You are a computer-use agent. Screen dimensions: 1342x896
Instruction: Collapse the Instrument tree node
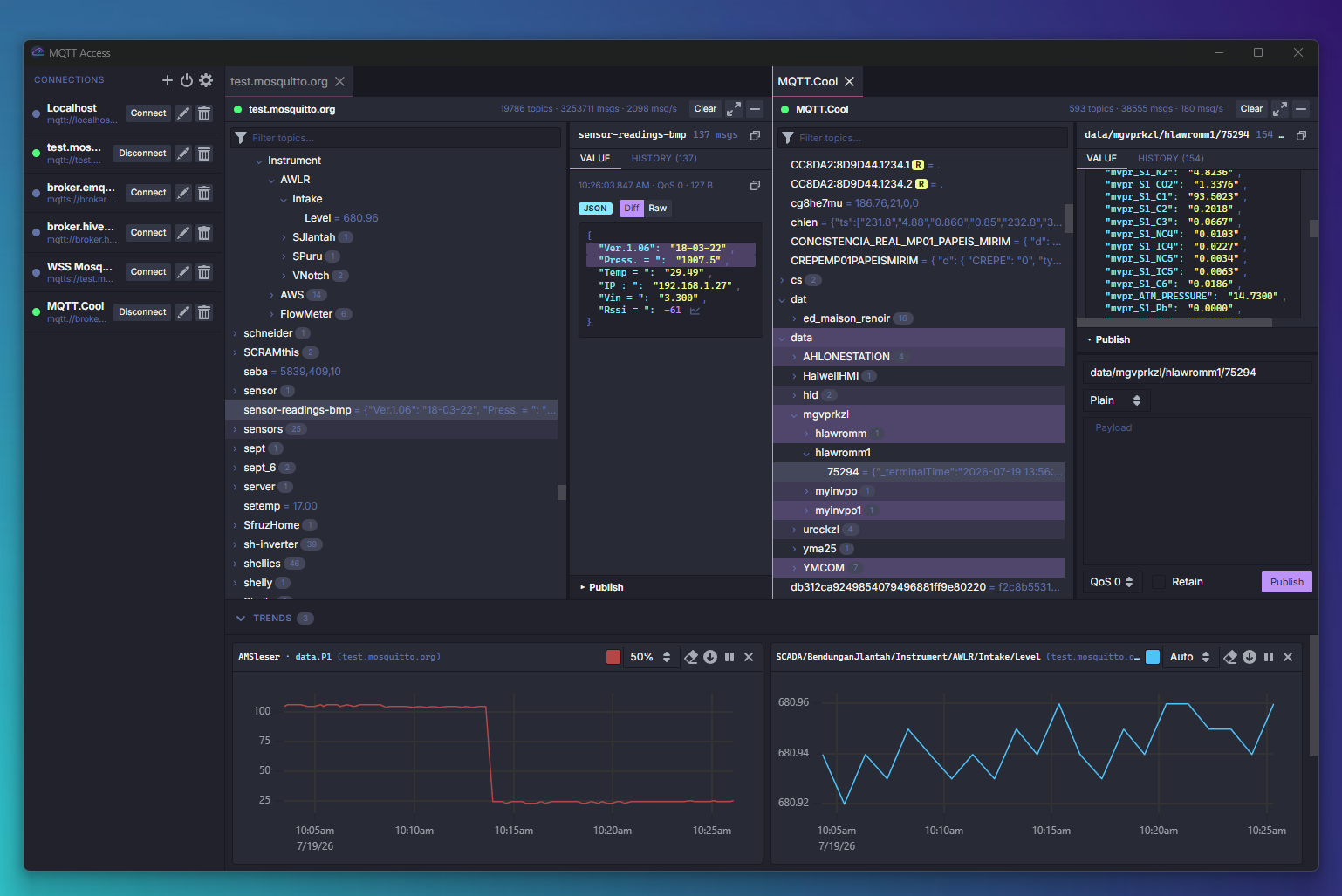pos(259,161)
